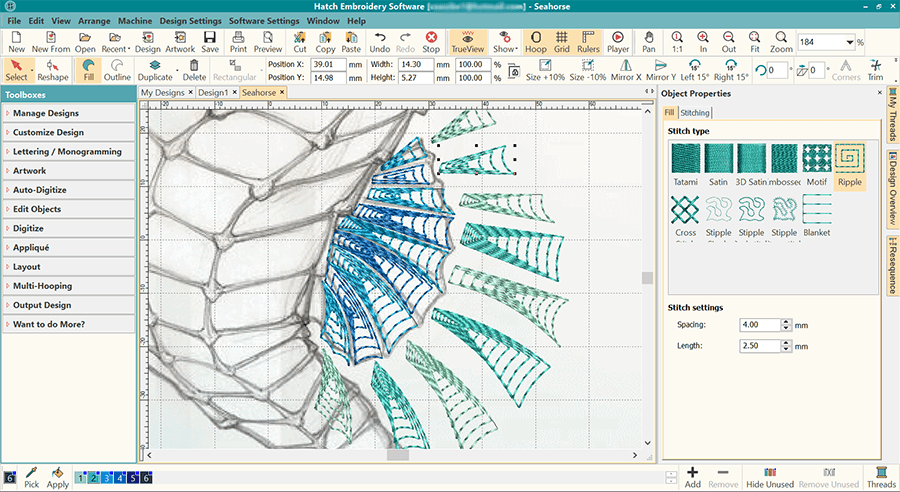
Task: Select color swatch number 3
Action: coord(108,478)
